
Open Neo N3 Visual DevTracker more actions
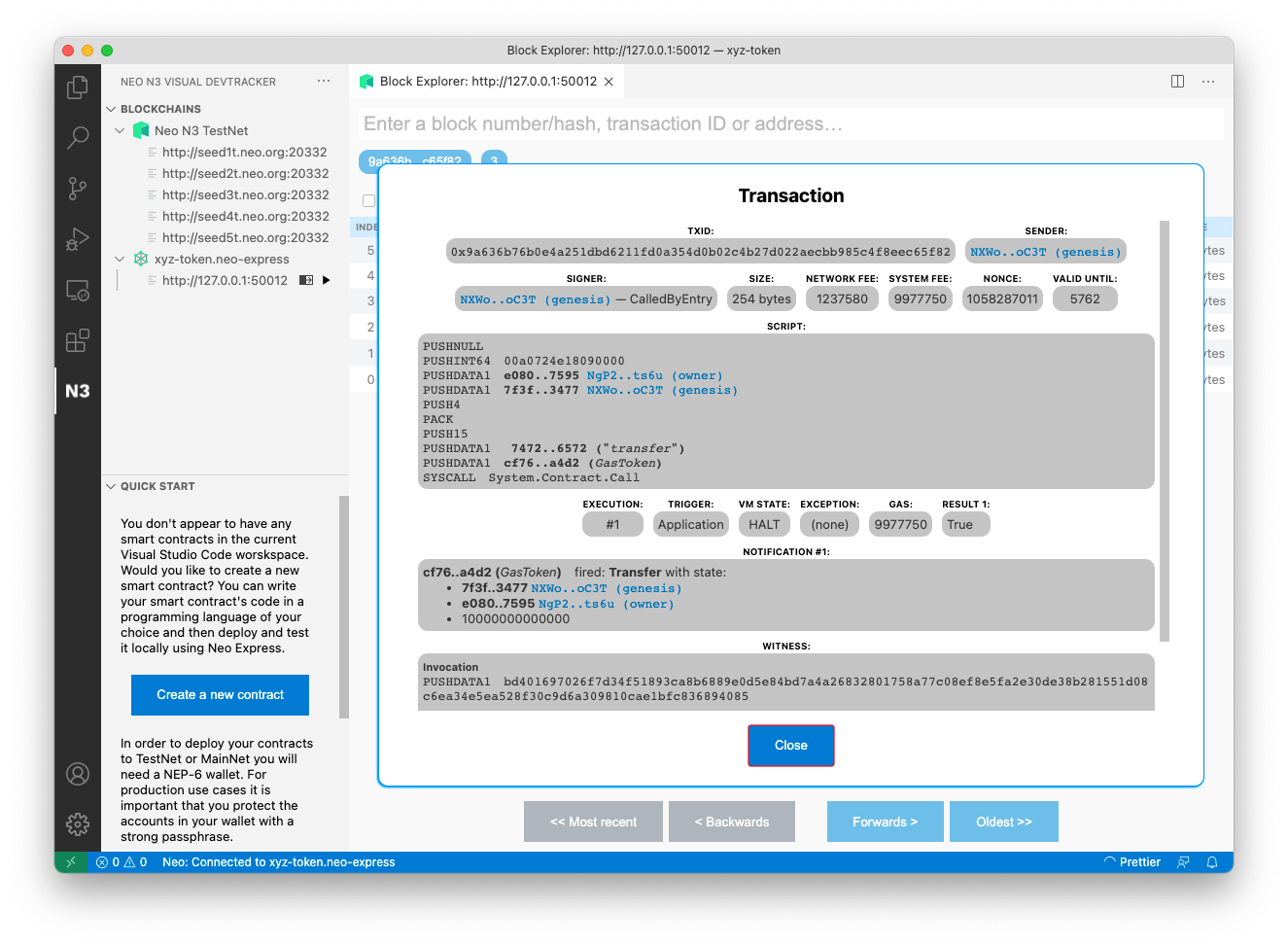point(324,82)
